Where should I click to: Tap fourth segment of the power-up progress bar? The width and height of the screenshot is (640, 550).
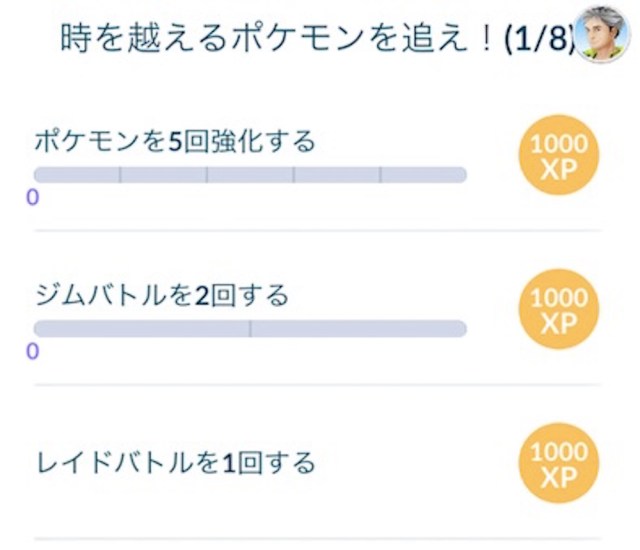tap(337, 175)
